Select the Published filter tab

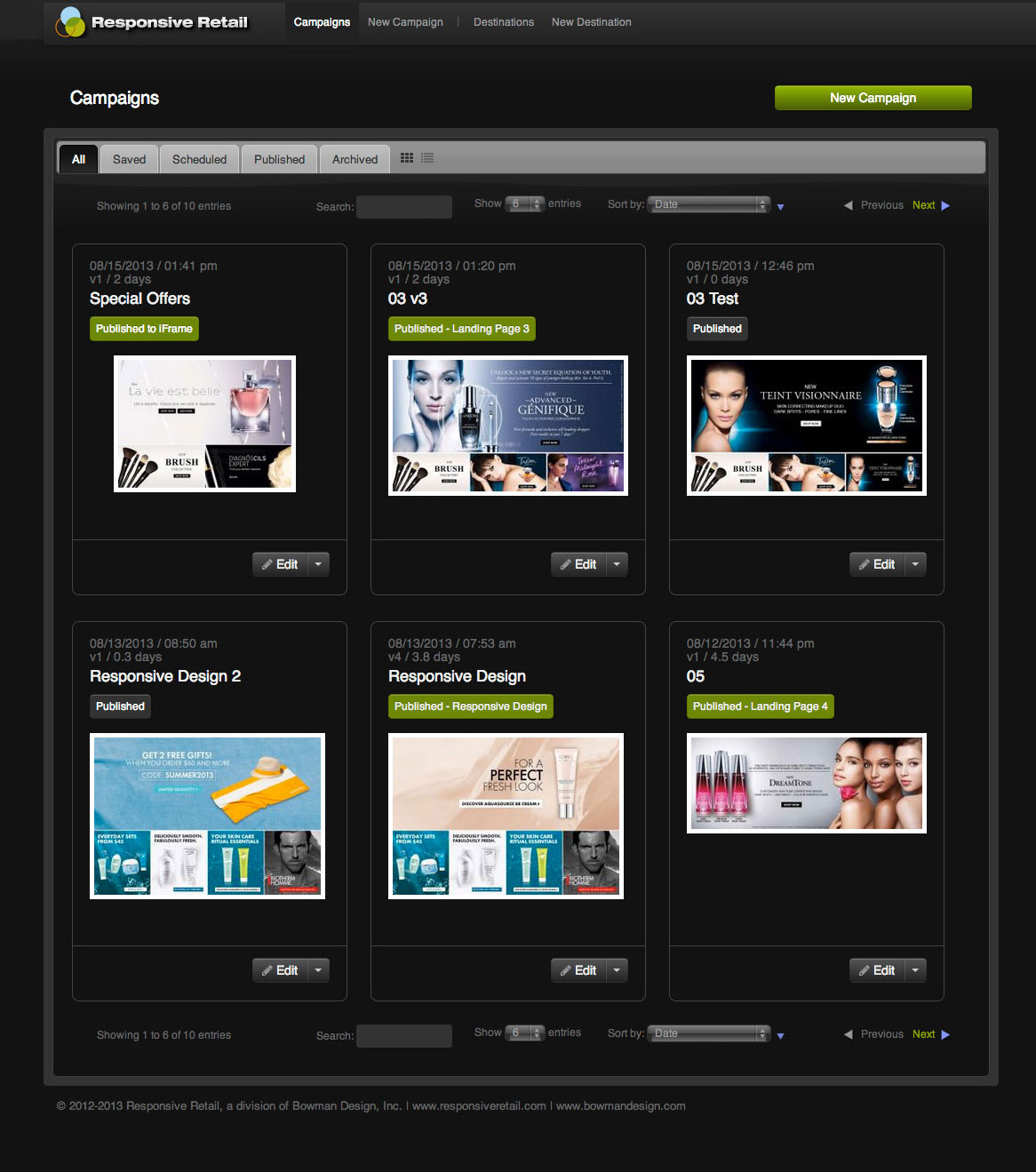coord(279,159)
